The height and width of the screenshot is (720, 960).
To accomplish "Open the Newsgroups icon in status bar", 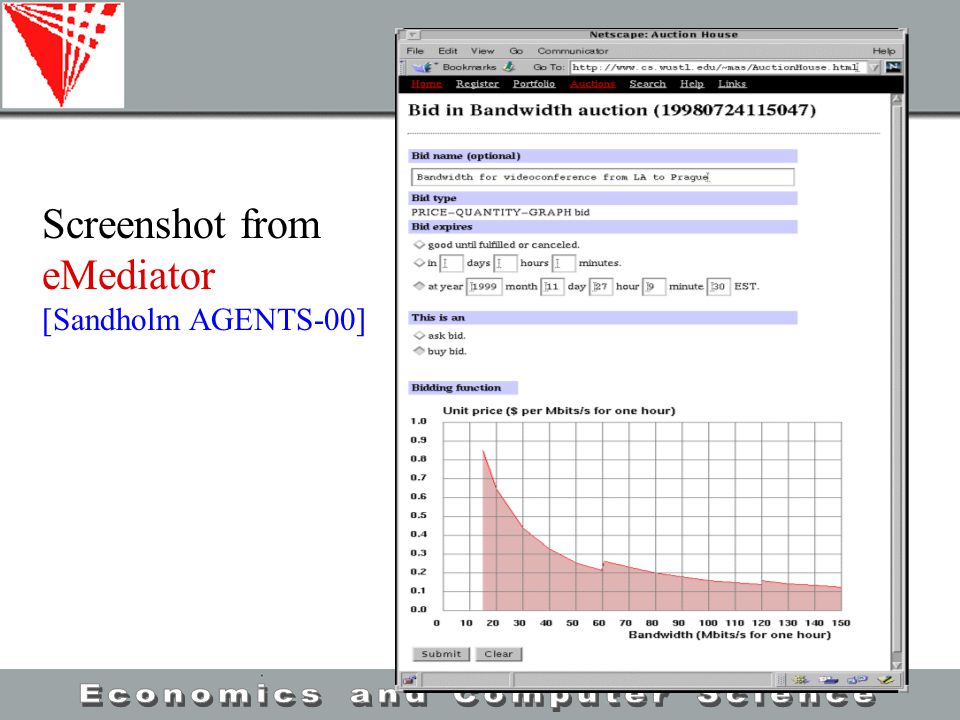I will [x=857, y=680].
